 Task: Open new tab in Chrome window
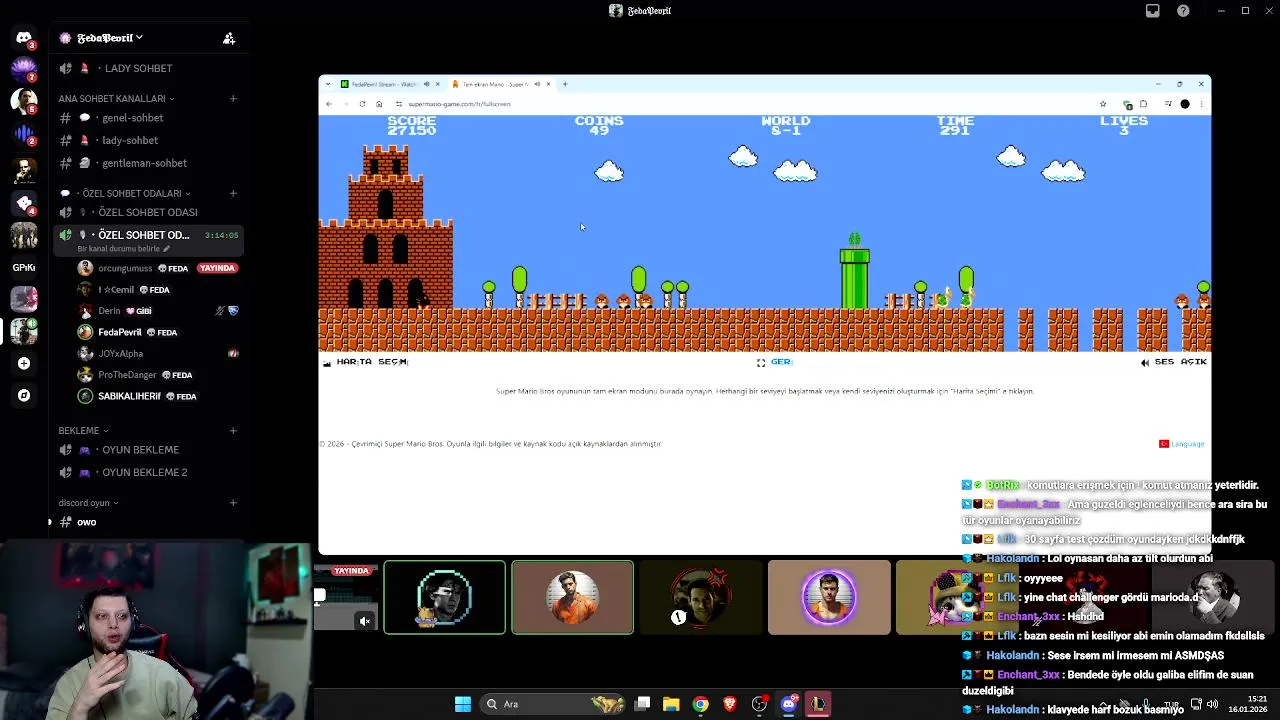(565, 84)
